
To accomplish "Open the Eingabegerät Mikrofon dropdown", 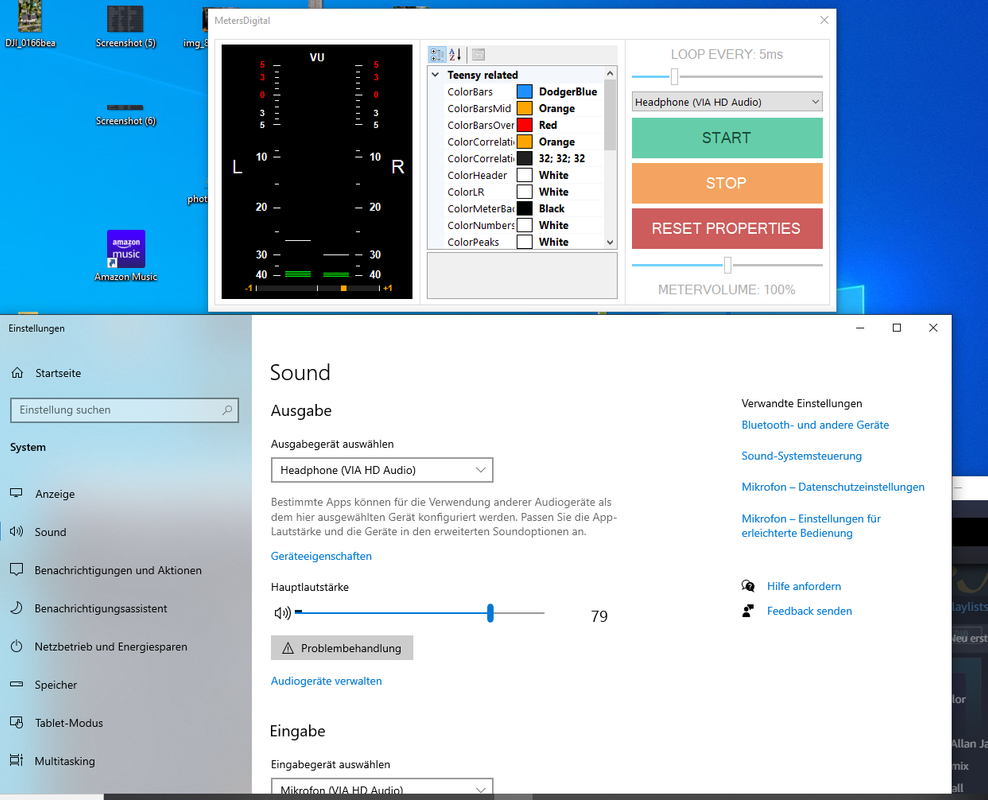I will (x=382, y=787).
